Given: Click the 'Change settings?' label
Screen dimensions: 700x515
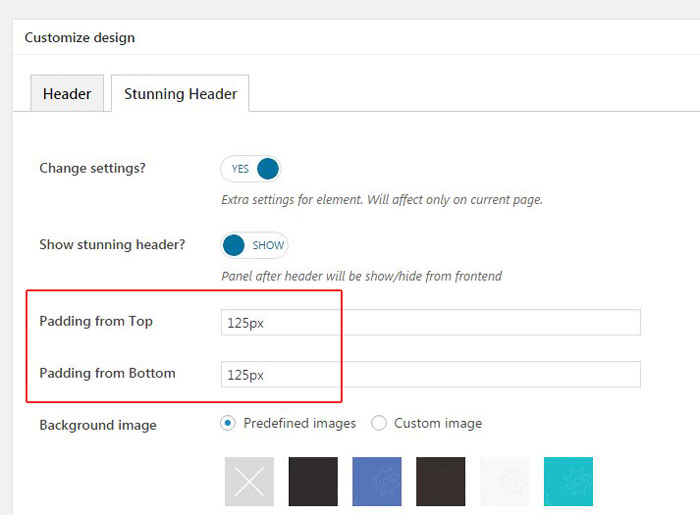Looking at the screenshot, I should pos(92,168).
